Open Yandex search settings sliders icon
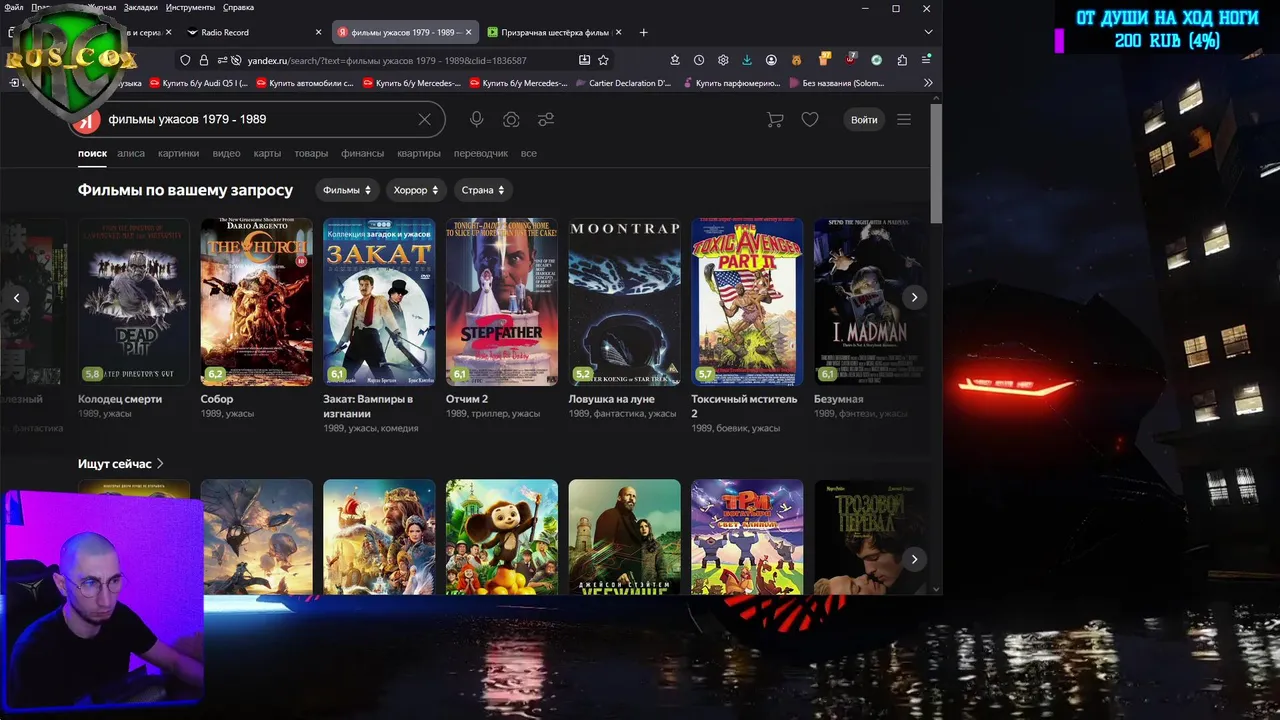Screen dimensions: 1280x720 click(546, 120)
